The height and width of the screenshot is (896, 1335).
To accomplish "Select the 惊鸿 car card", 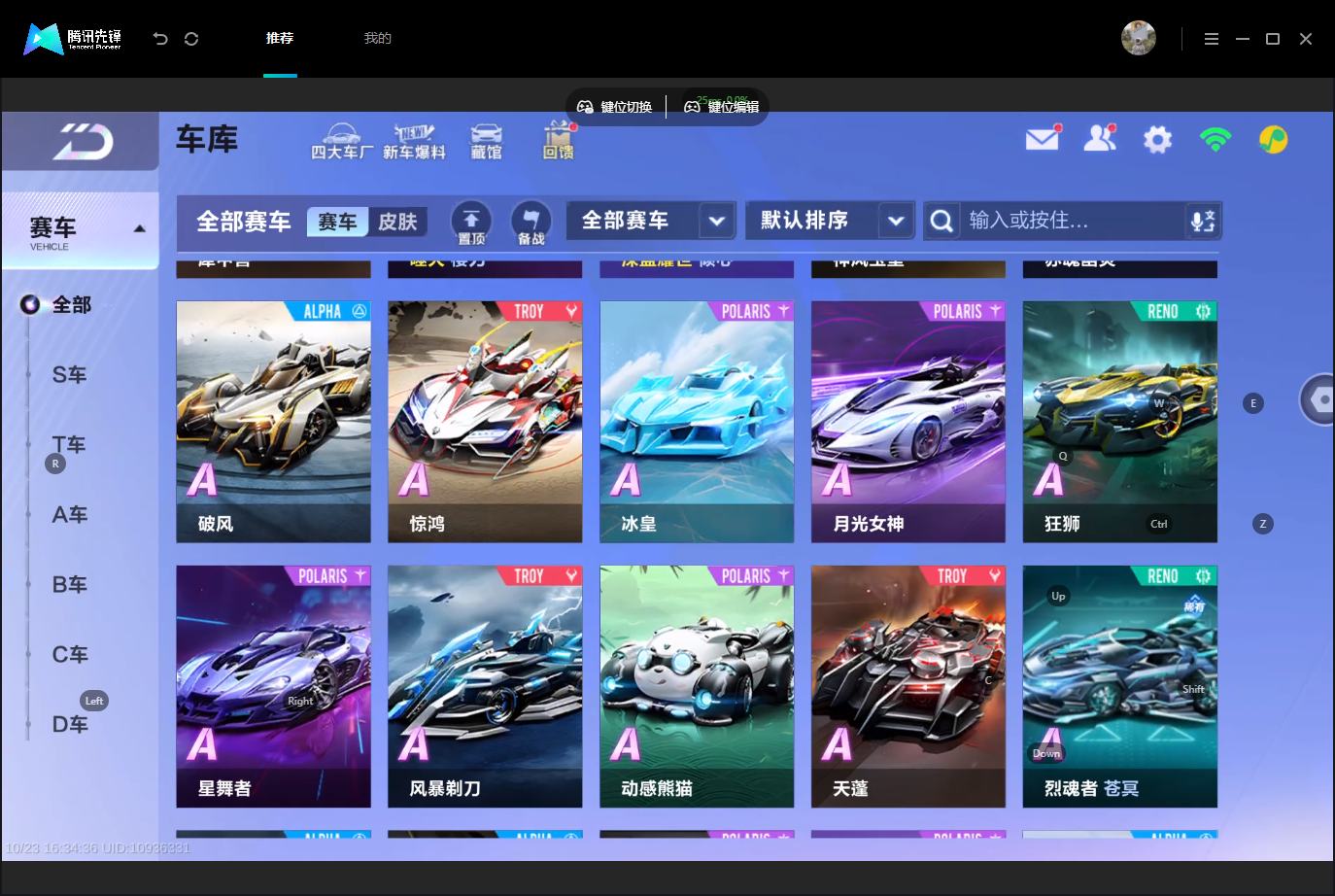I will click(485, 422).
